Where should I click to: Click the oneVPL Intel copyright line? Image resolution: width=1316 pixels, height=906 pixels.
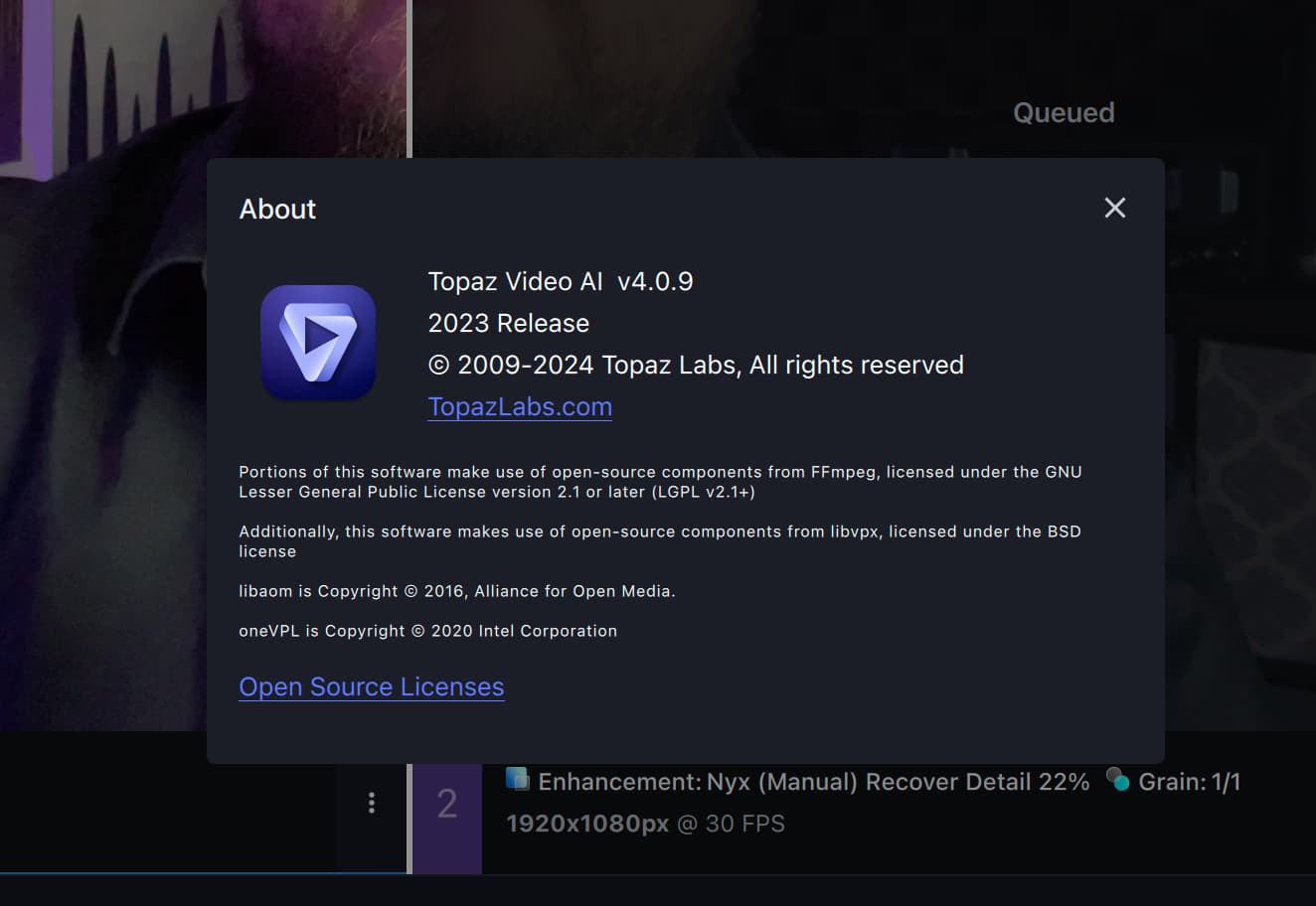[427, 631]
